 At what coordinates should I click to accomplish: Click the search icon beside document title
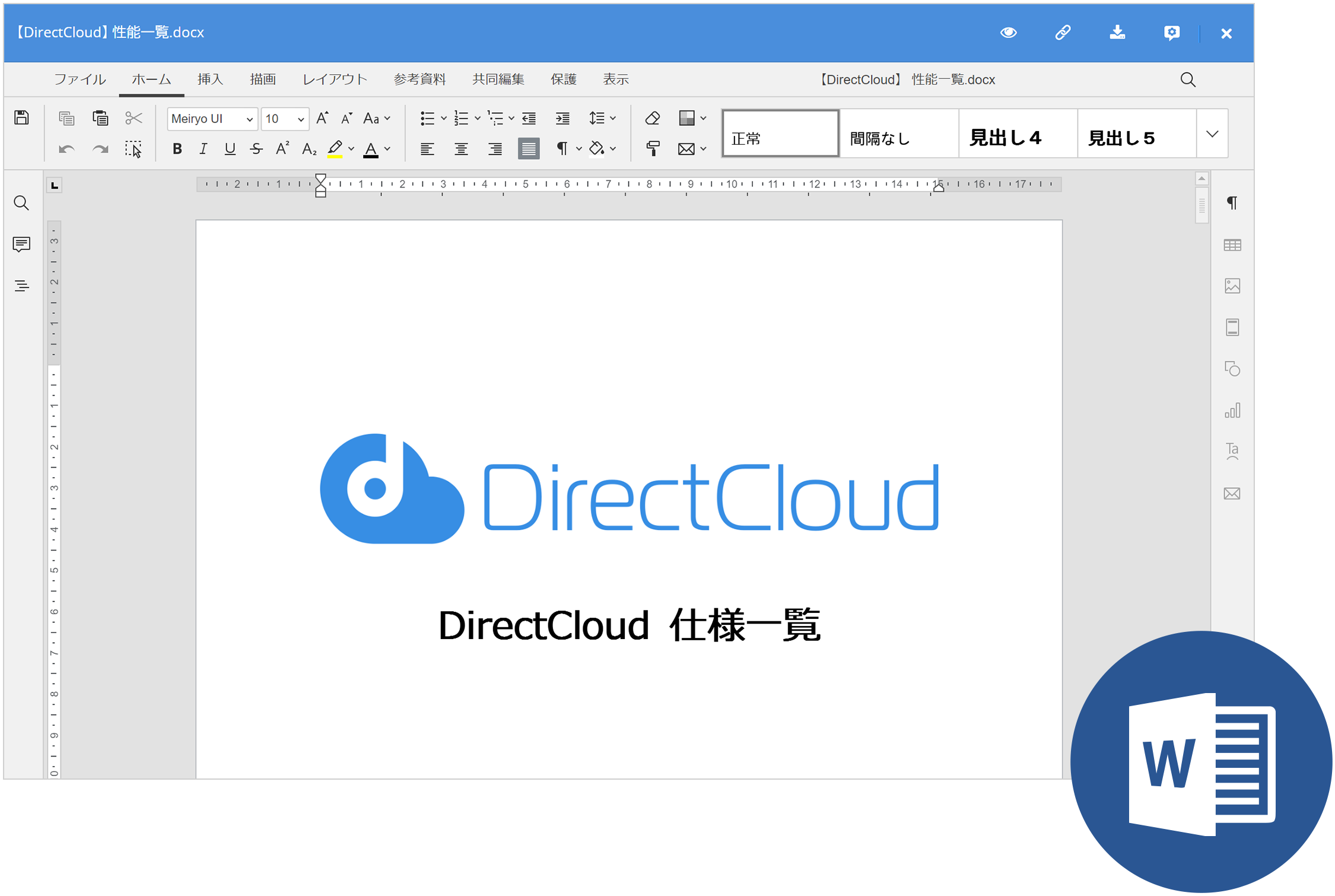pyautogui.click(x=1187, y=80)
